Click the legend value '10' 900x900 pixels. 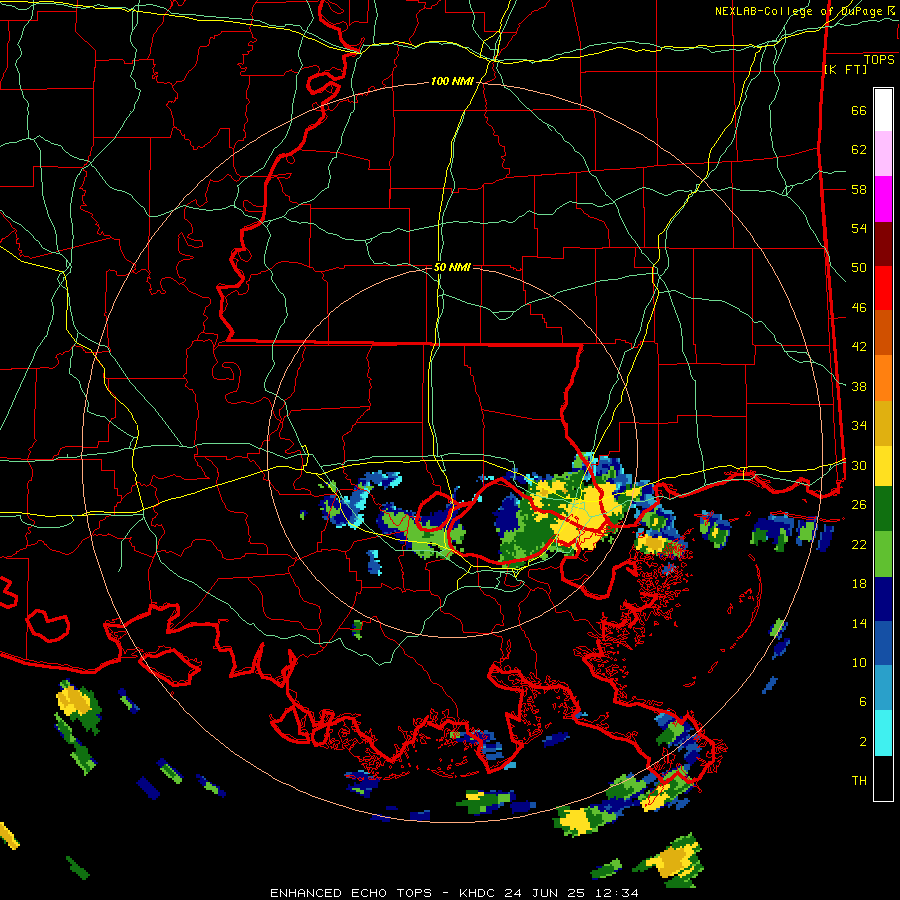tap(859, 662)
